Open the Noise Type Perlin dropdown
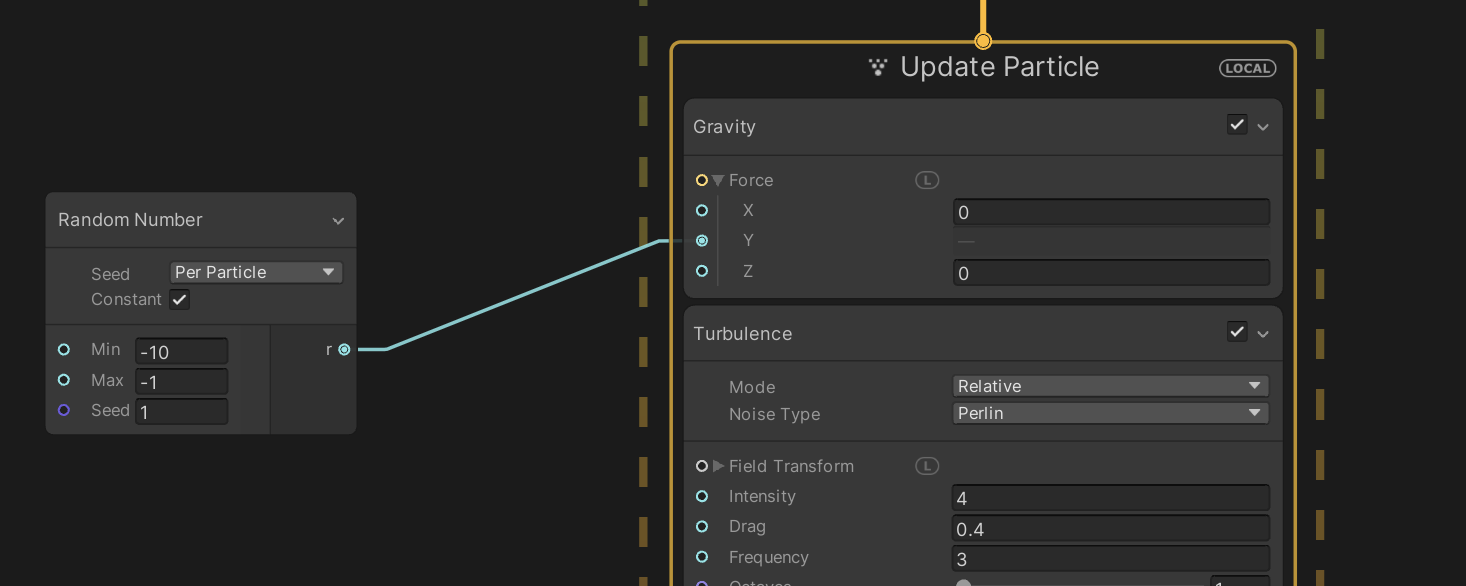Screen dimensions: 1466x586 1110,413
